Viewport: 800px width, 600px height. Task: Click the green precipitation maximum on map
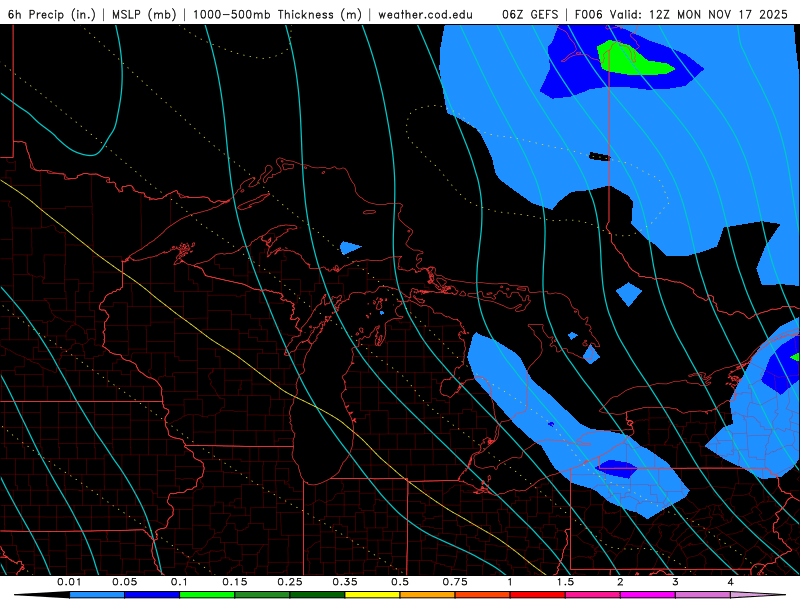[633, 60]
